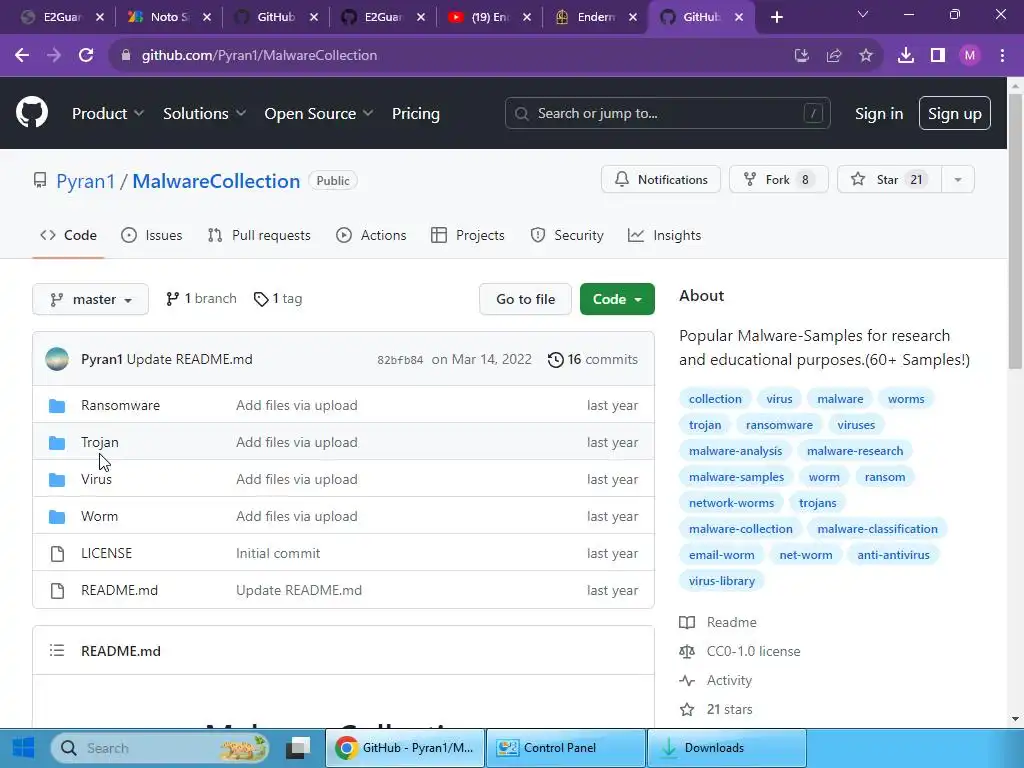Go back using browser back arrow
The image size is (1024, 768).
[x=22, y=56]
